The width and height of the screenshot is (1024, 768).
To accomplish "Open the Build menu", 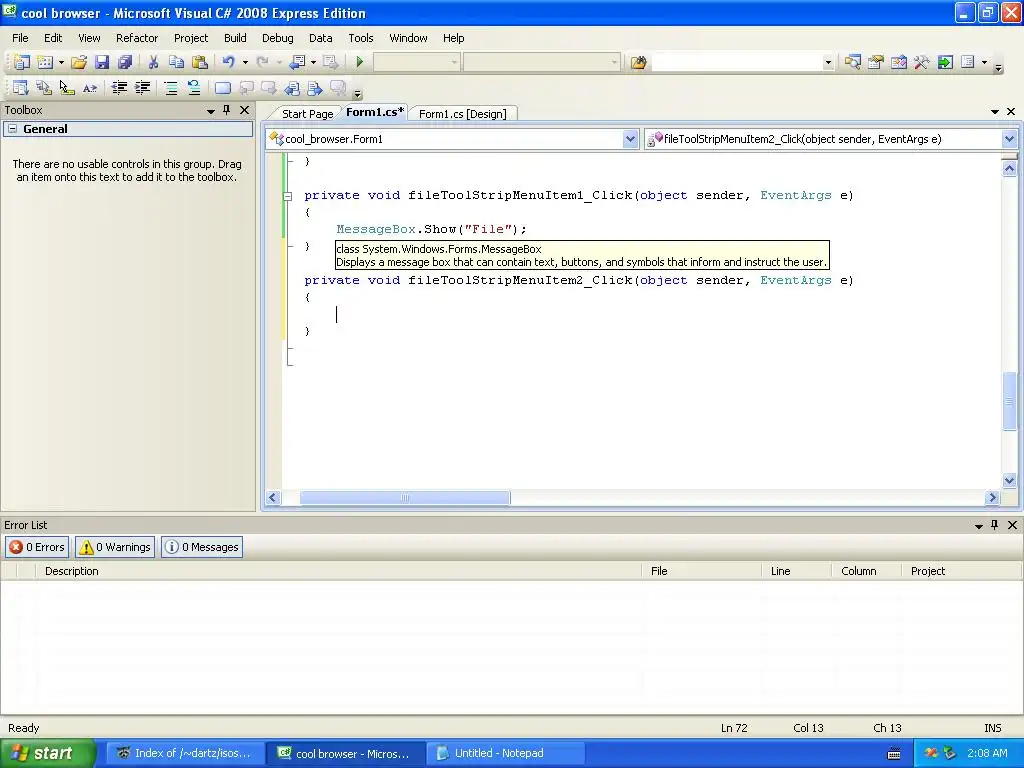I will [235, 38].
